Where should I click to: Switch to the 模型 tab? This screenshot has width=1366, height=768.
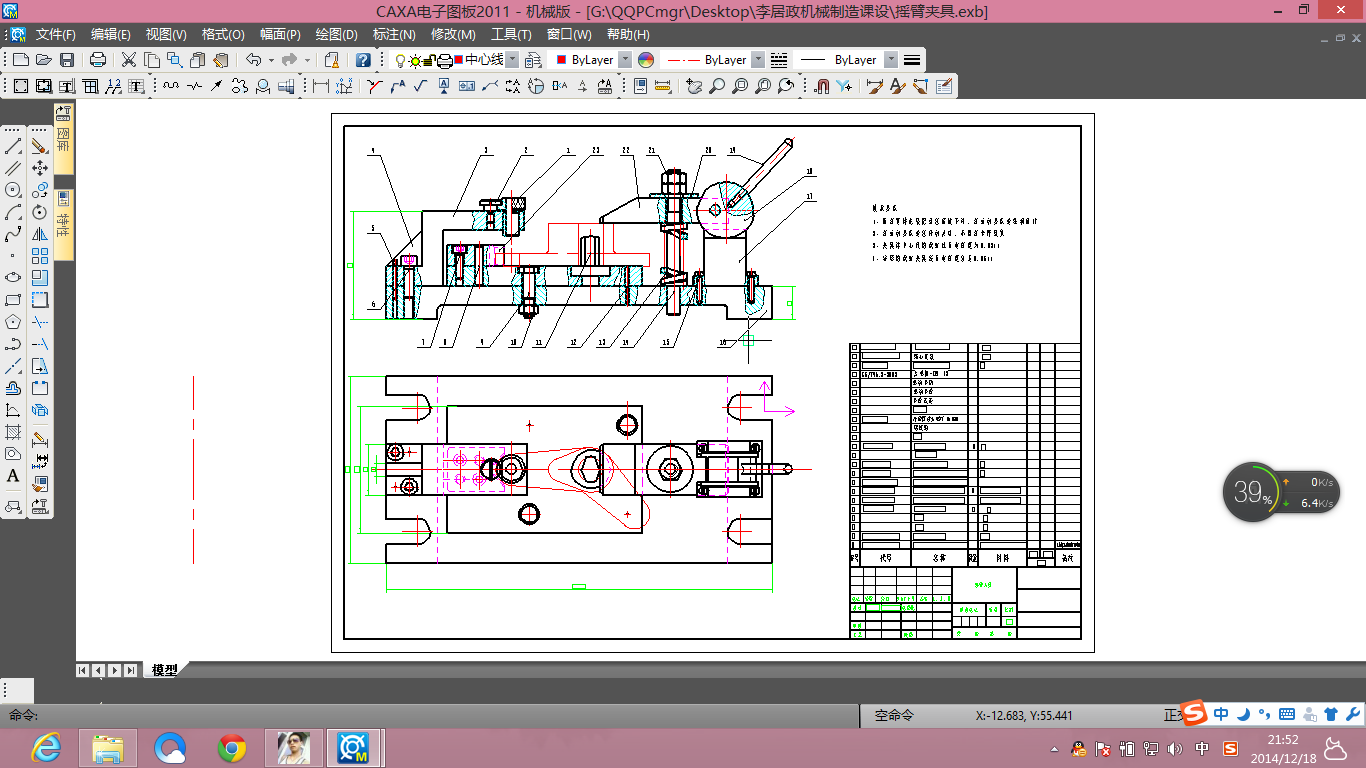pyautogui.click(x=164, y=670)
